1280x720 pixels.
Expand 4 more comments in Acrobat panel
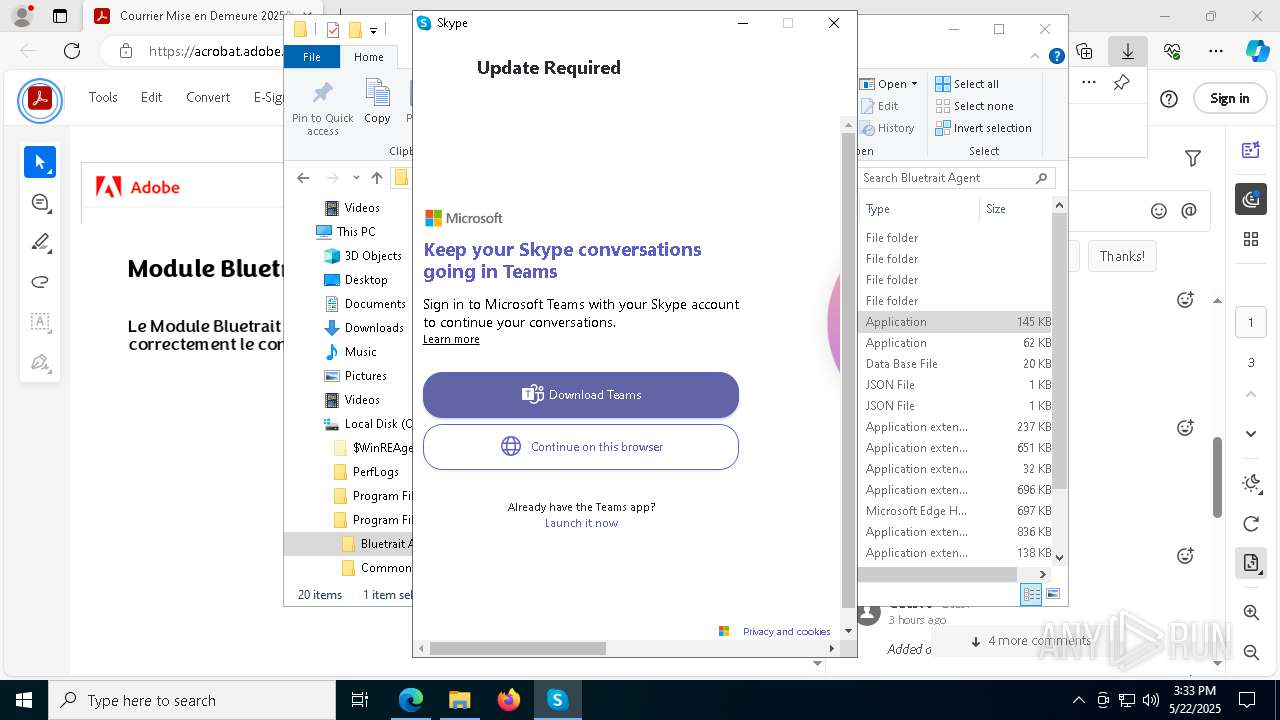click(1030, 641)
